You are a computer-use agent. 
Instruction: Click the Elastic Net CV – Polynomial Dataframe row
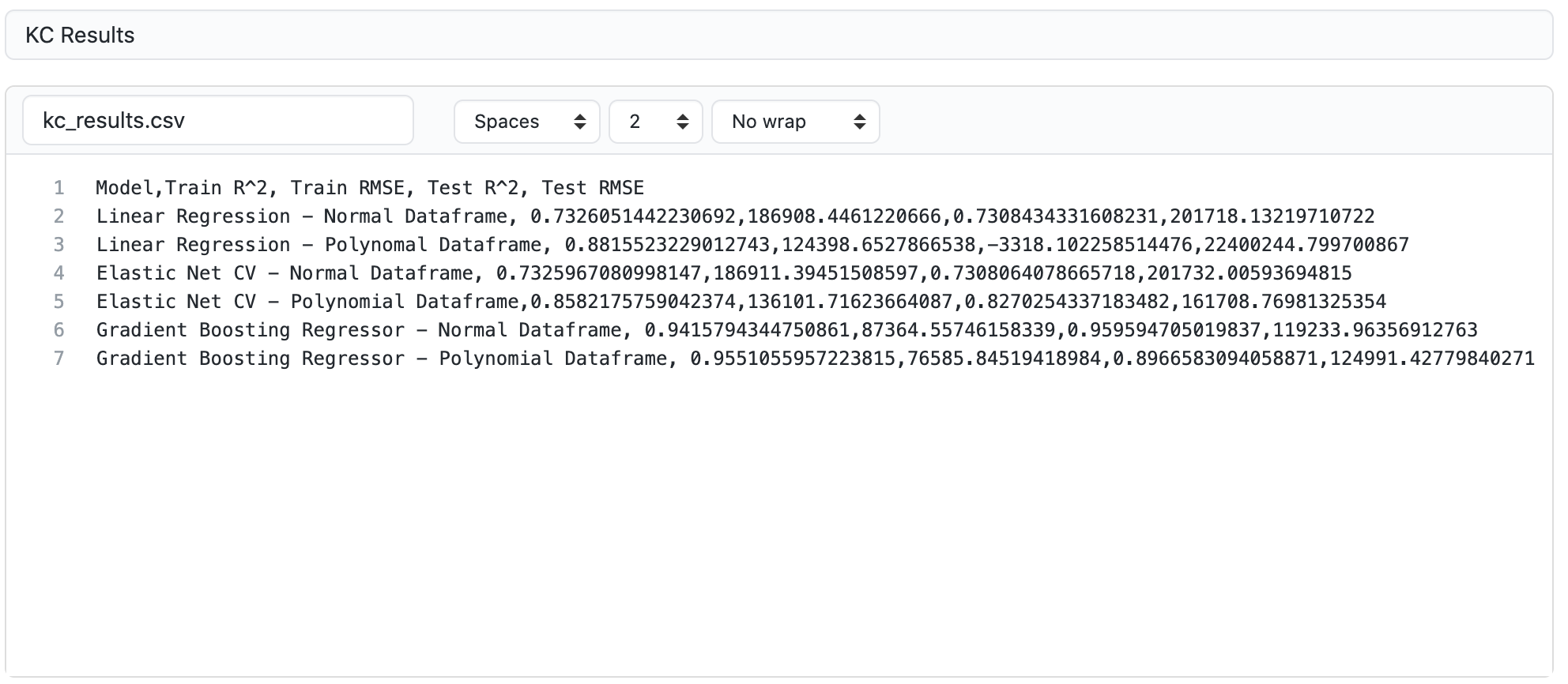(741, 302)
